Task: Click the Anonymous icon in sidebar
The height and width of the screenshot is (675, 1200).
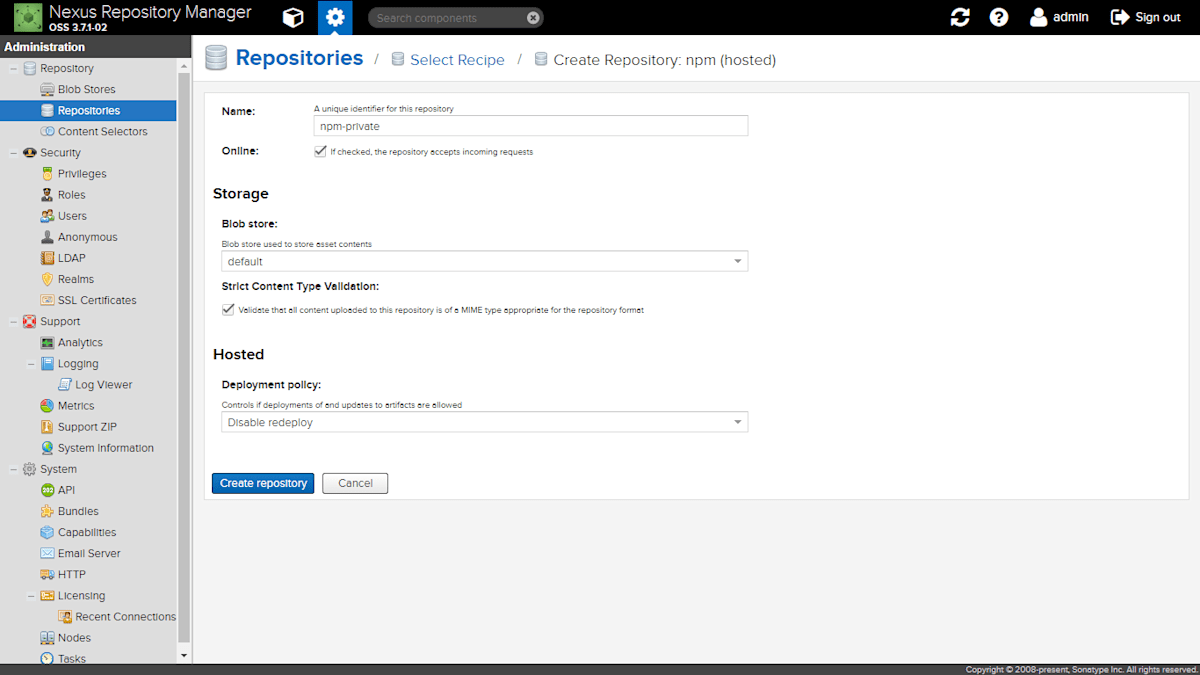Action: click(47, 237)
